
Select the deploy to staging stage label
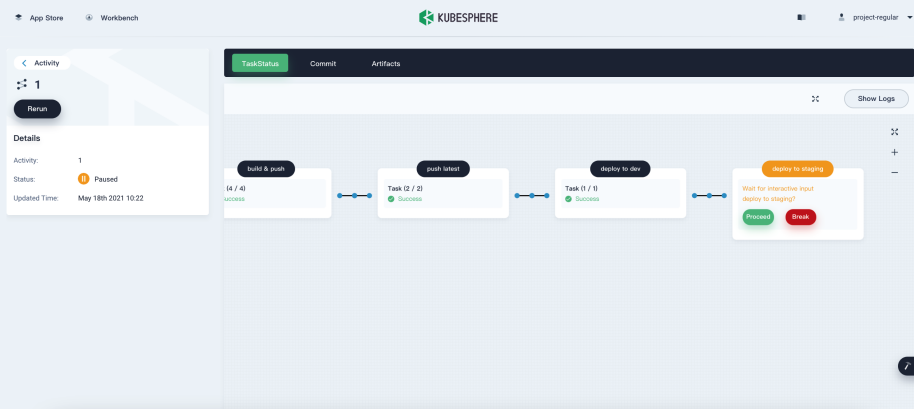(x=797, y=169)
